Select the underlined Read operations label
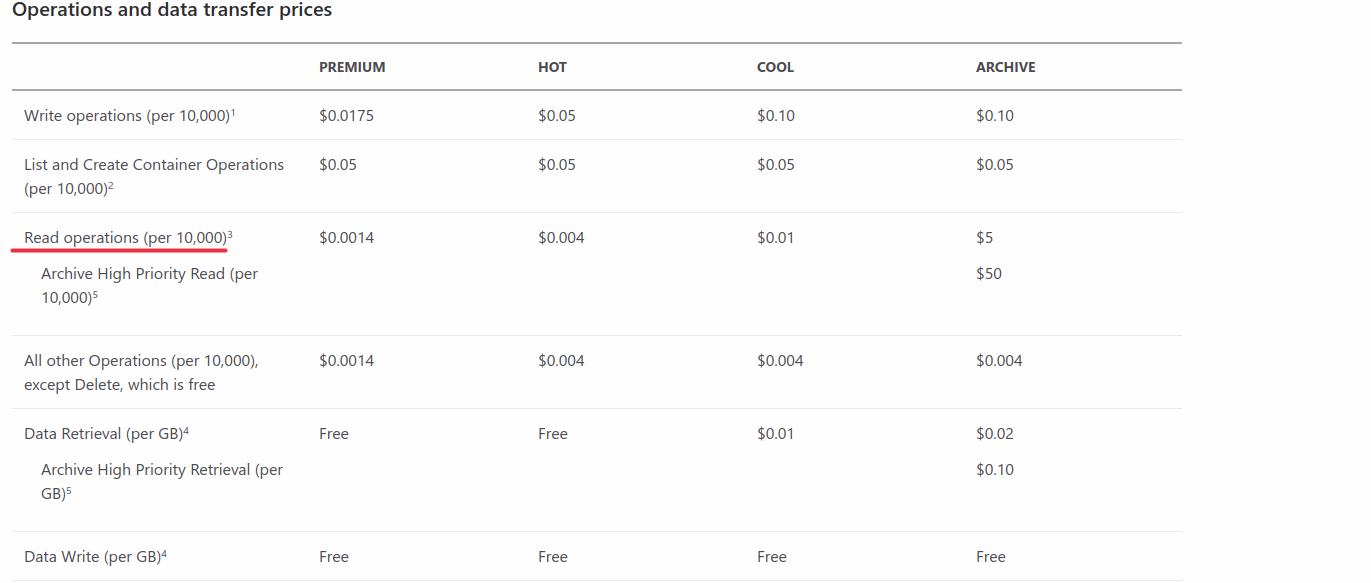This screenshot has width=1371, height=583. 125,238
